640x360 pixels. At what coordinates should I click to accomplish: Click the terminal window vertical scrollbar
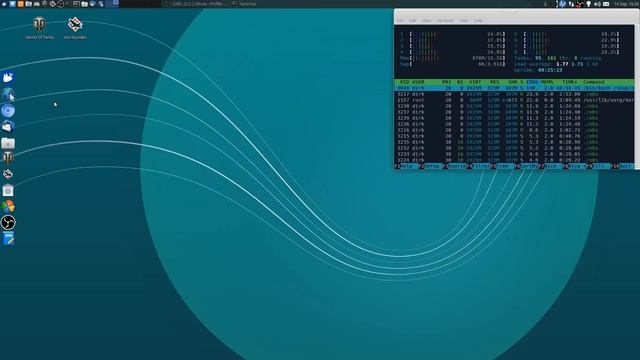(x=637, y=97)
